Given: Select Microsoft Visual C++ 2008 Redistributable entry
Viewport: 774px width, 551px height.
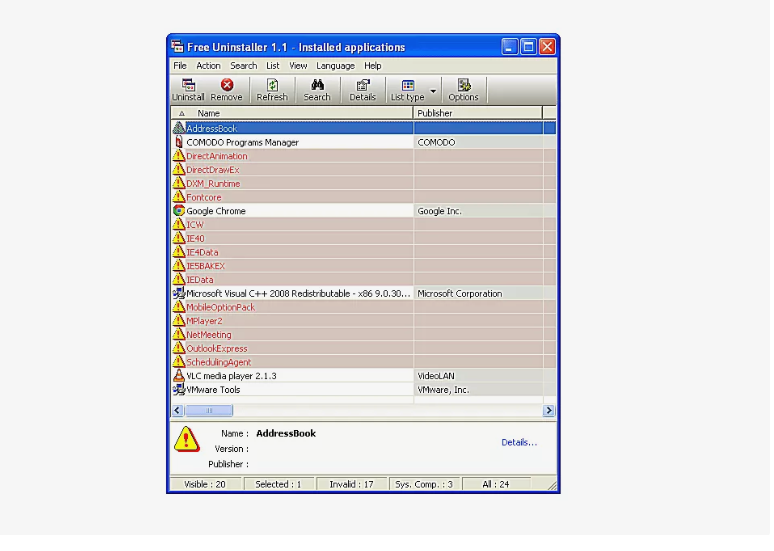Looking at the screenshot, I should (x=363, y=293).
